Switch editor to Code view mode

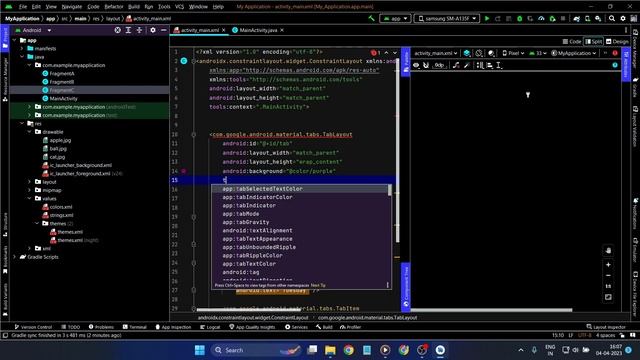pos(572,41)
